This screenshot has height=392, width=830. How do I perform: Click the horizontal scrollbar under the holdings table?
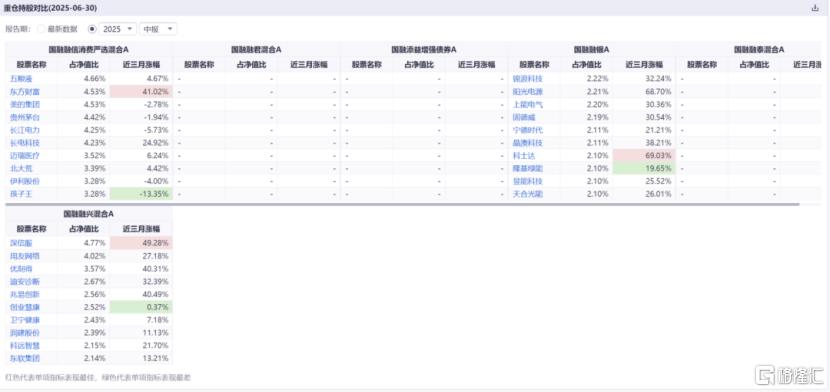click(x=402, y=203)
